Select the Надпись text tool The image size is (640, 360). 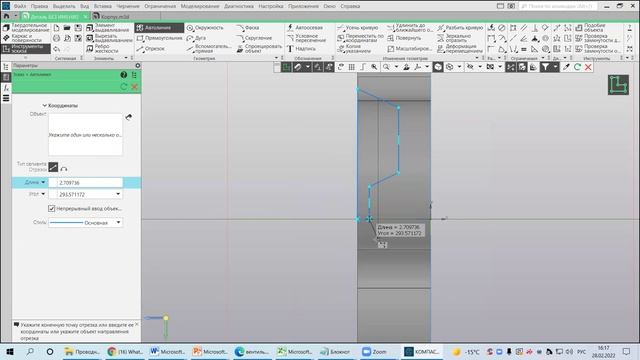pos(301,49)
